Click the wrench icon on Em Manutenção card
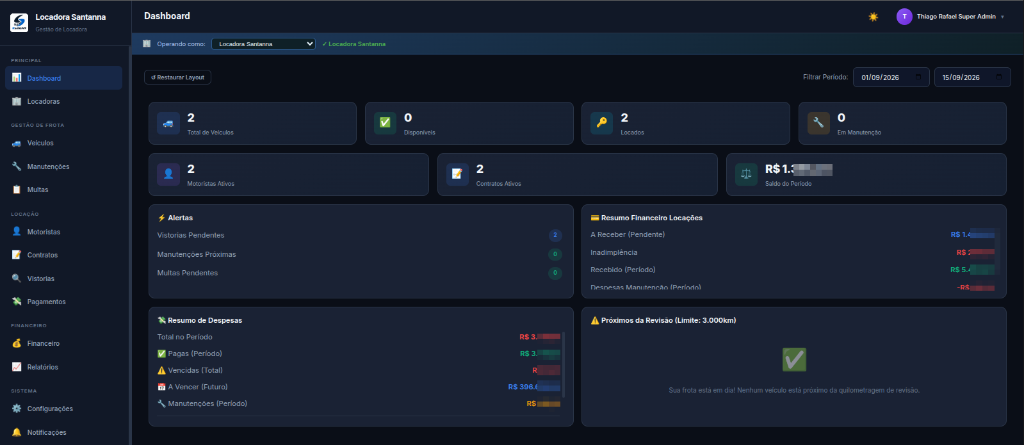Screen dimensions: 1024x445 tap(818, 123)
